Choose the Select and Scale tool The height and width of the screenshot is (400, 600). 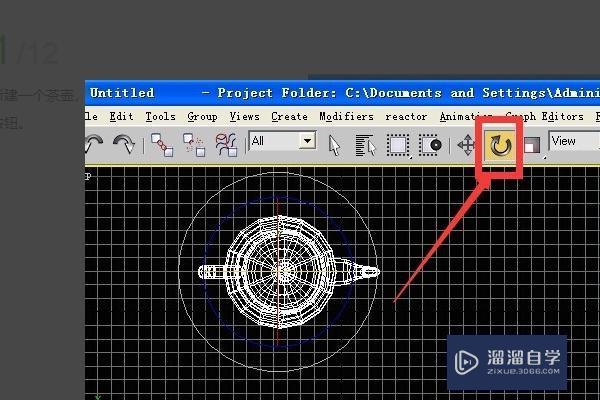[532, 145]
